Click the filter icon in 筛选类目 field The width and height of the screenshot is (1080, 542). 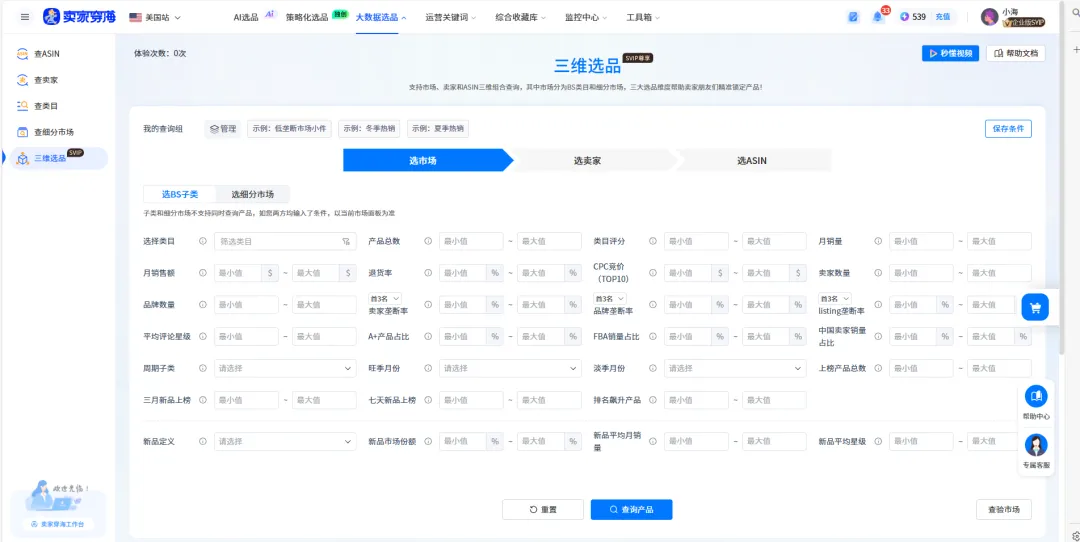pyautogui.click(x=346, y=242)
